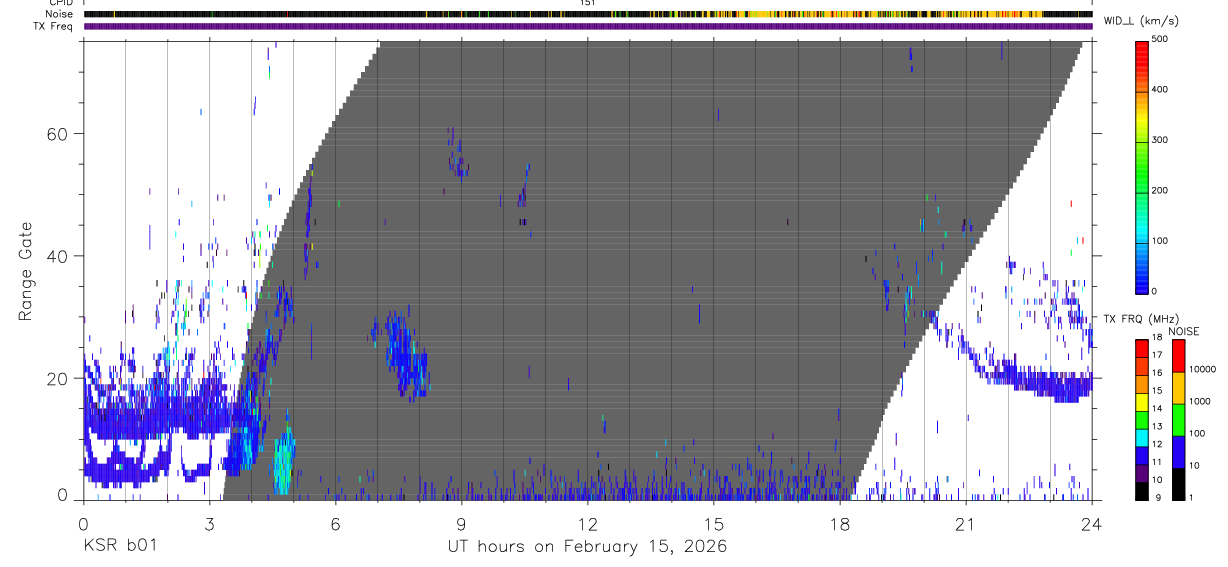The height and width of the screenshot is (567, 1228).
Task: Click the Noise strip above the plot
Action: coord(588,14)
